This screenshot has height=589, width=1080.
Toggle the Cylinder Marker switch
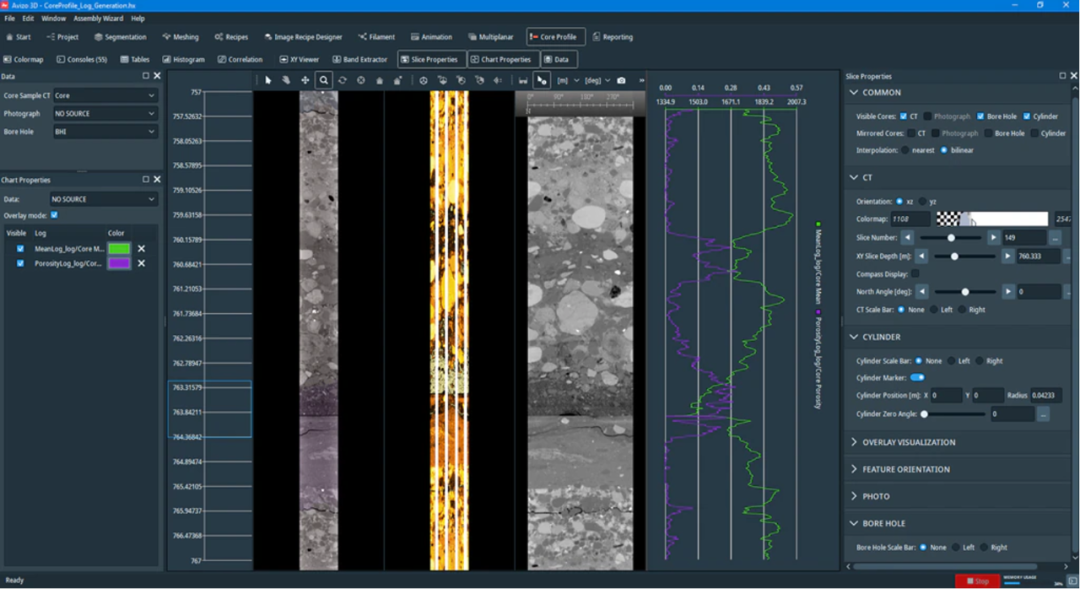point(917,377)
